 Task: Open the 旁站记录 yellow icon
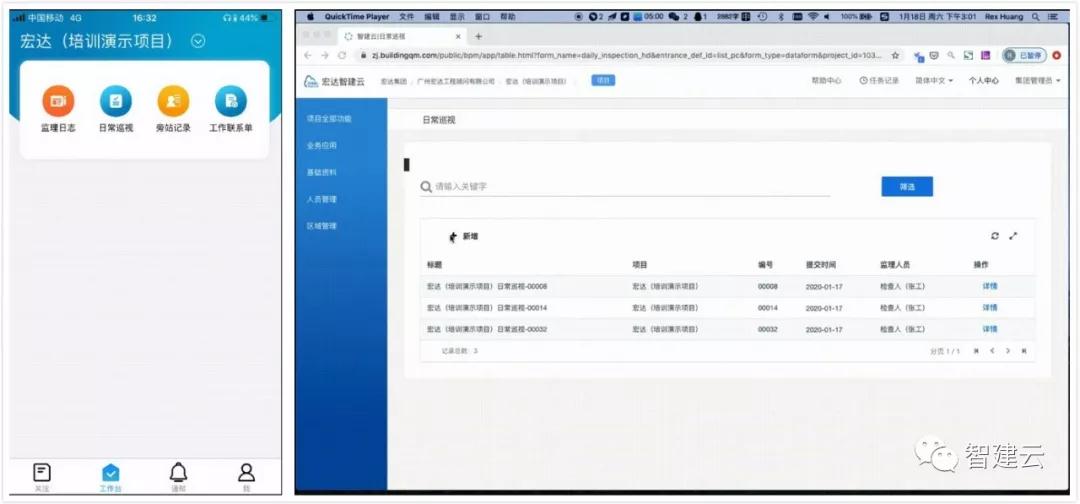(x=173, y=101)
